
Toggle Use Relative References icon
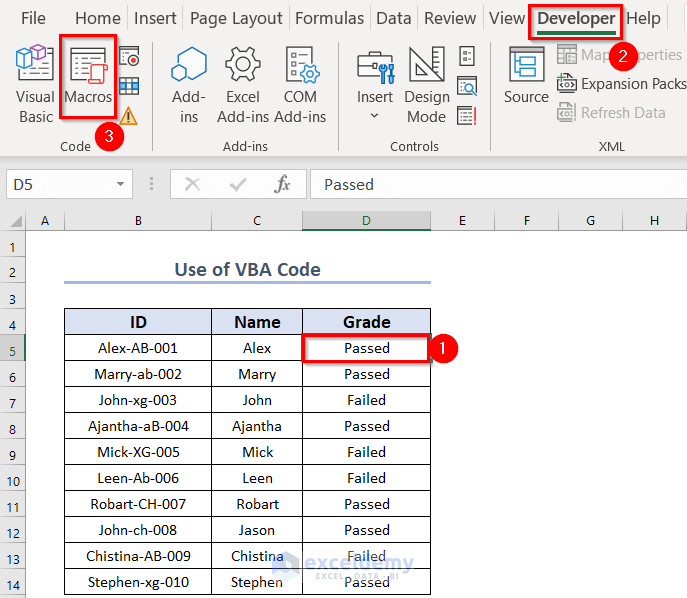pyautogui.click(x=129, y=86)
